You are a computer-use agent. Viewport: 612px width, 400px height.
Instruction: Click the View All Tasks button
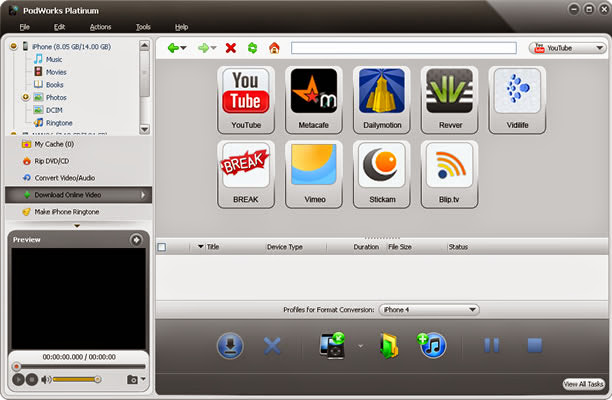[583, 384]
